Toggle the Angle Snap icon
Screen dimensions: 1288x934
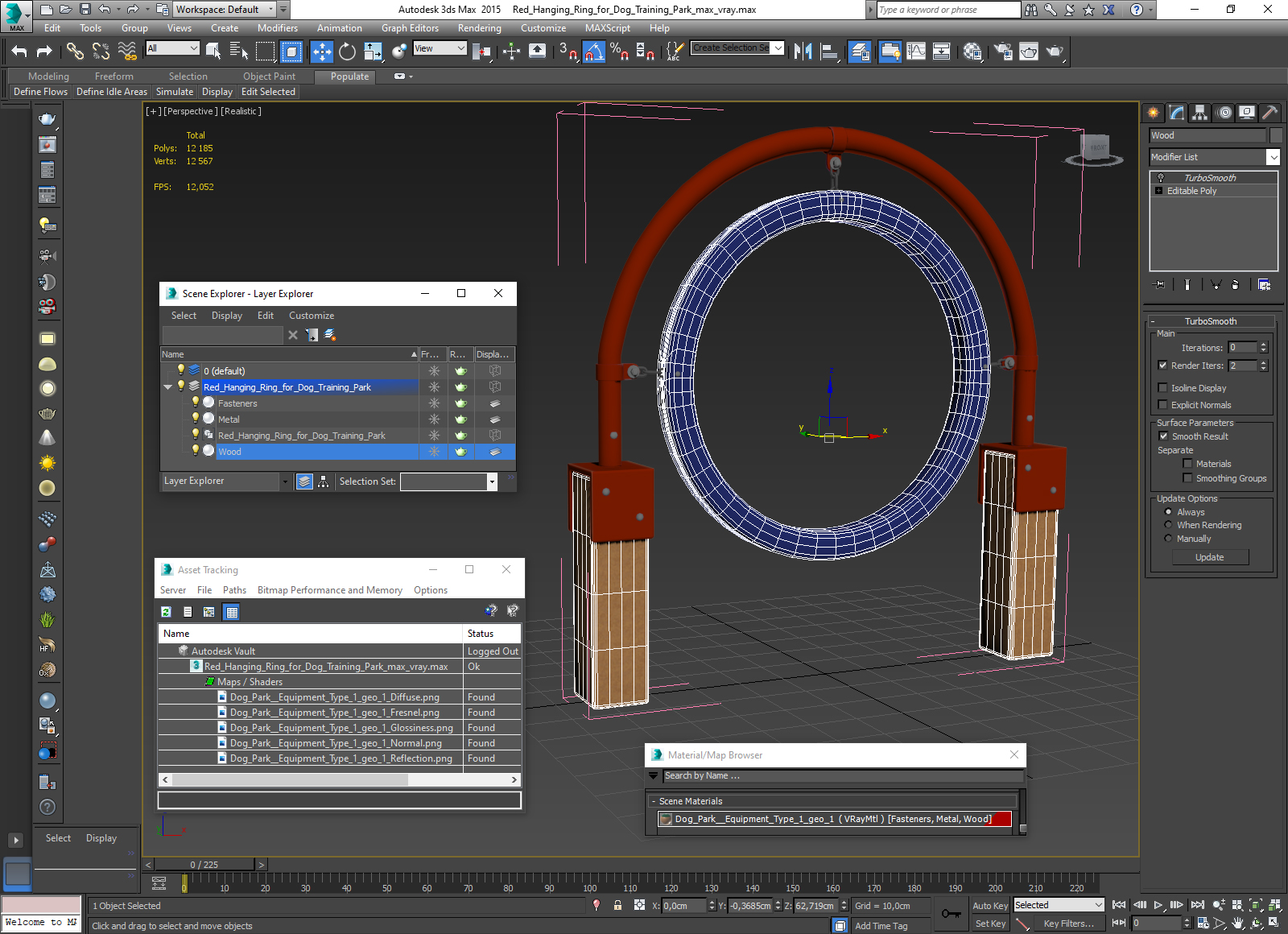point(593,52)
